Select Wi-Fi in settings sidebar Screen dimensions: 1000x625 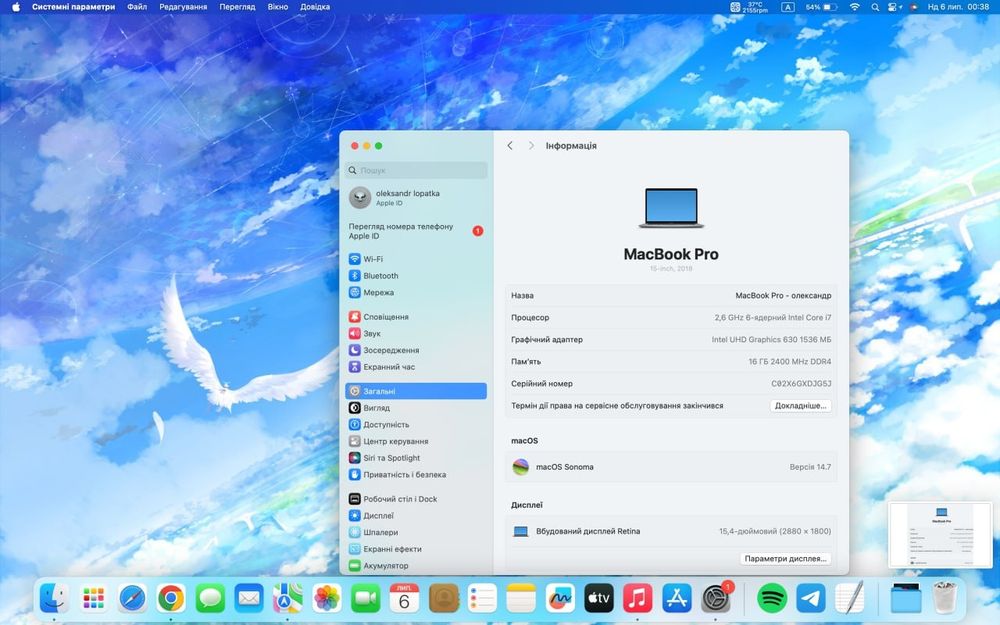[x=416, y=259]
